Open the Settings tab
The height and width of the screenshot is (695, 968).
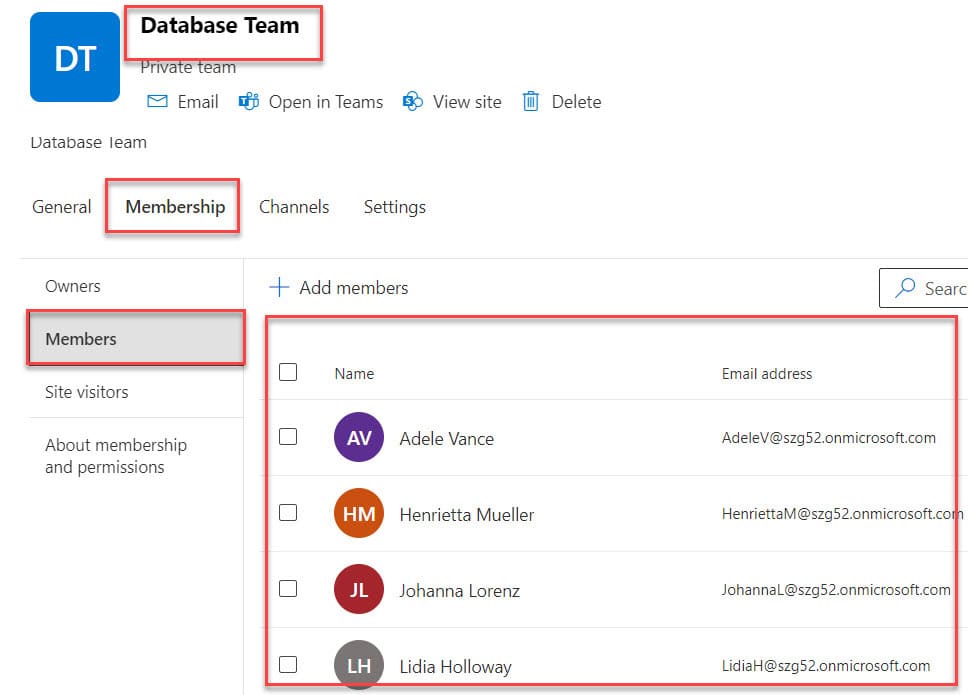(x=394, y=207)
